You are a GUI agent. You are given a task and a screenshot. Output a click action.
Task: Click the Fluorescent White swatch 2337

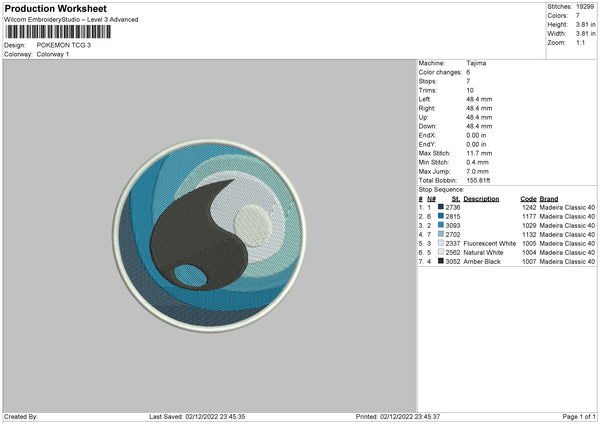[x=441, y=243]
